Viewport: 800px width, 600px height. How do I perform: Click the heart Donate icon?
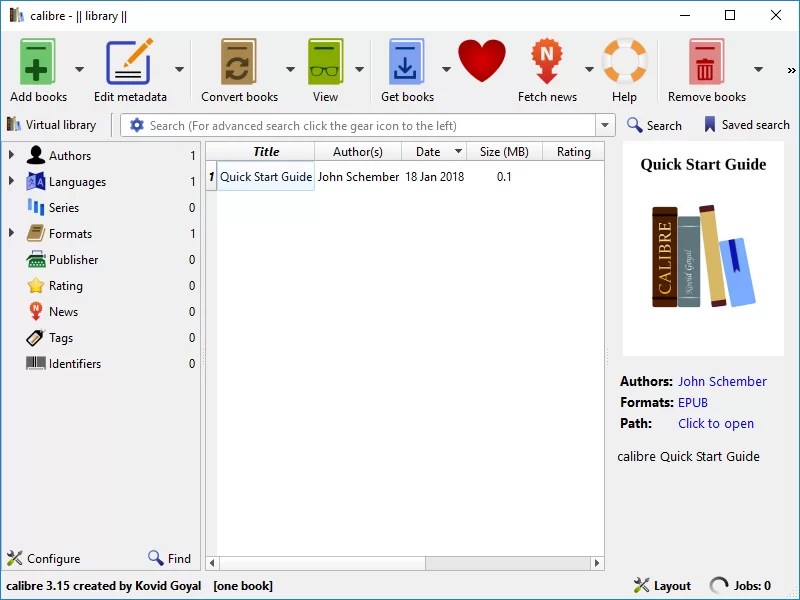tap(482, 62)
